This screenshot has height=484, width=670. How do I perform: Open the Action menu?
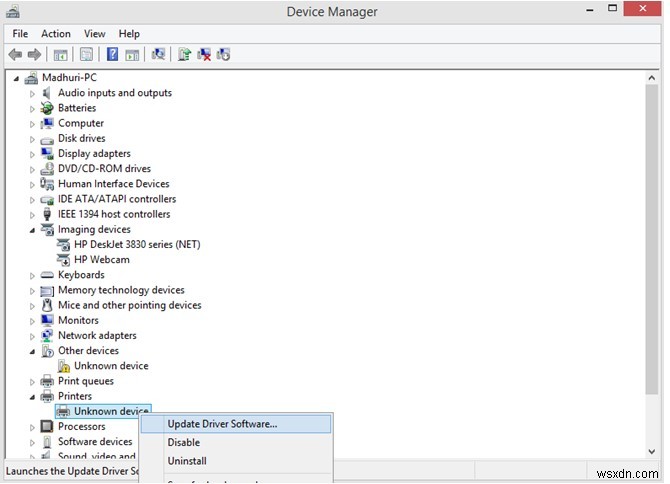point(56,34)
